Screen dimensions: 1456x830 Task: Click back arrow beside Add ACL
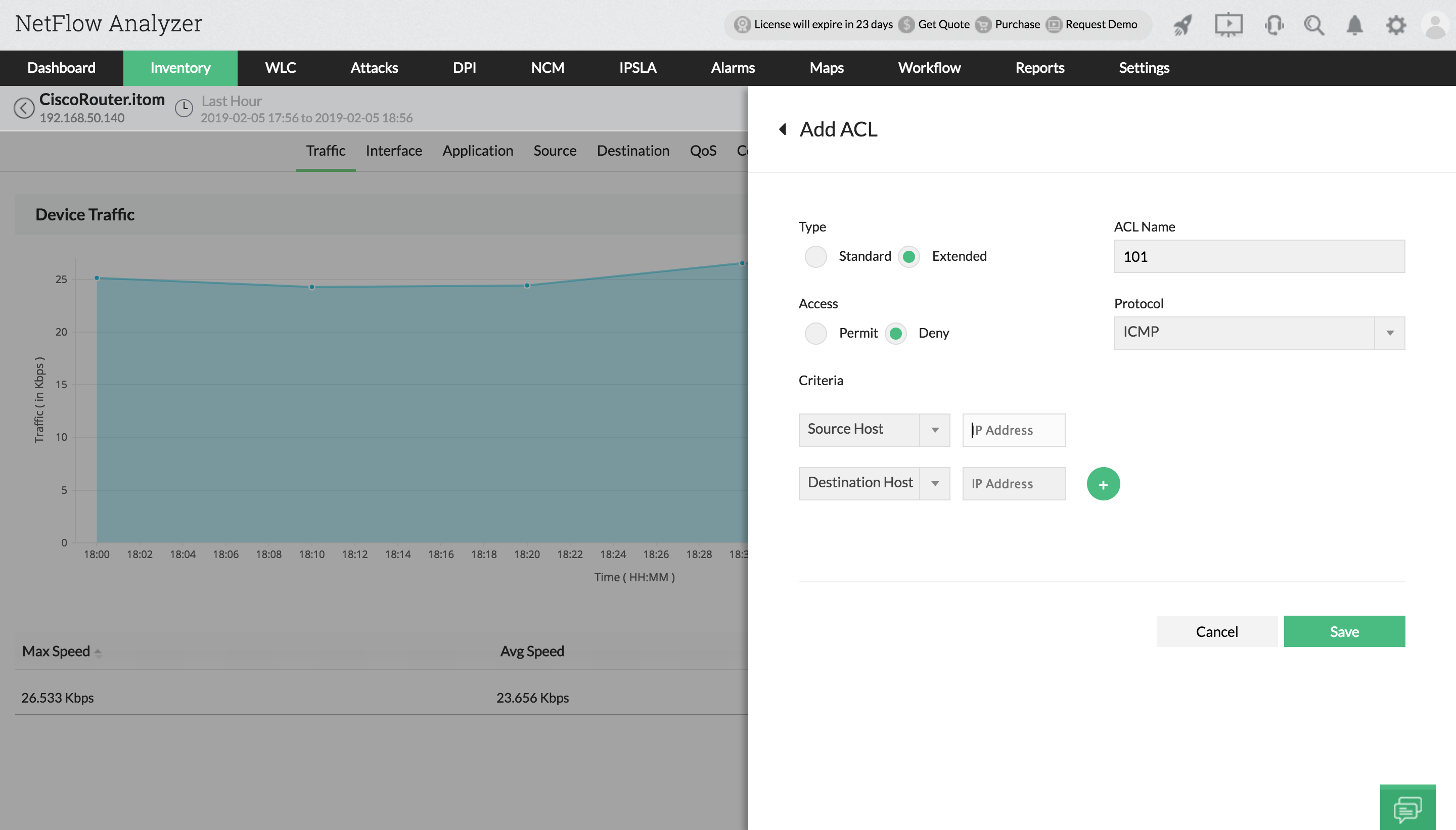click(783, 129)
